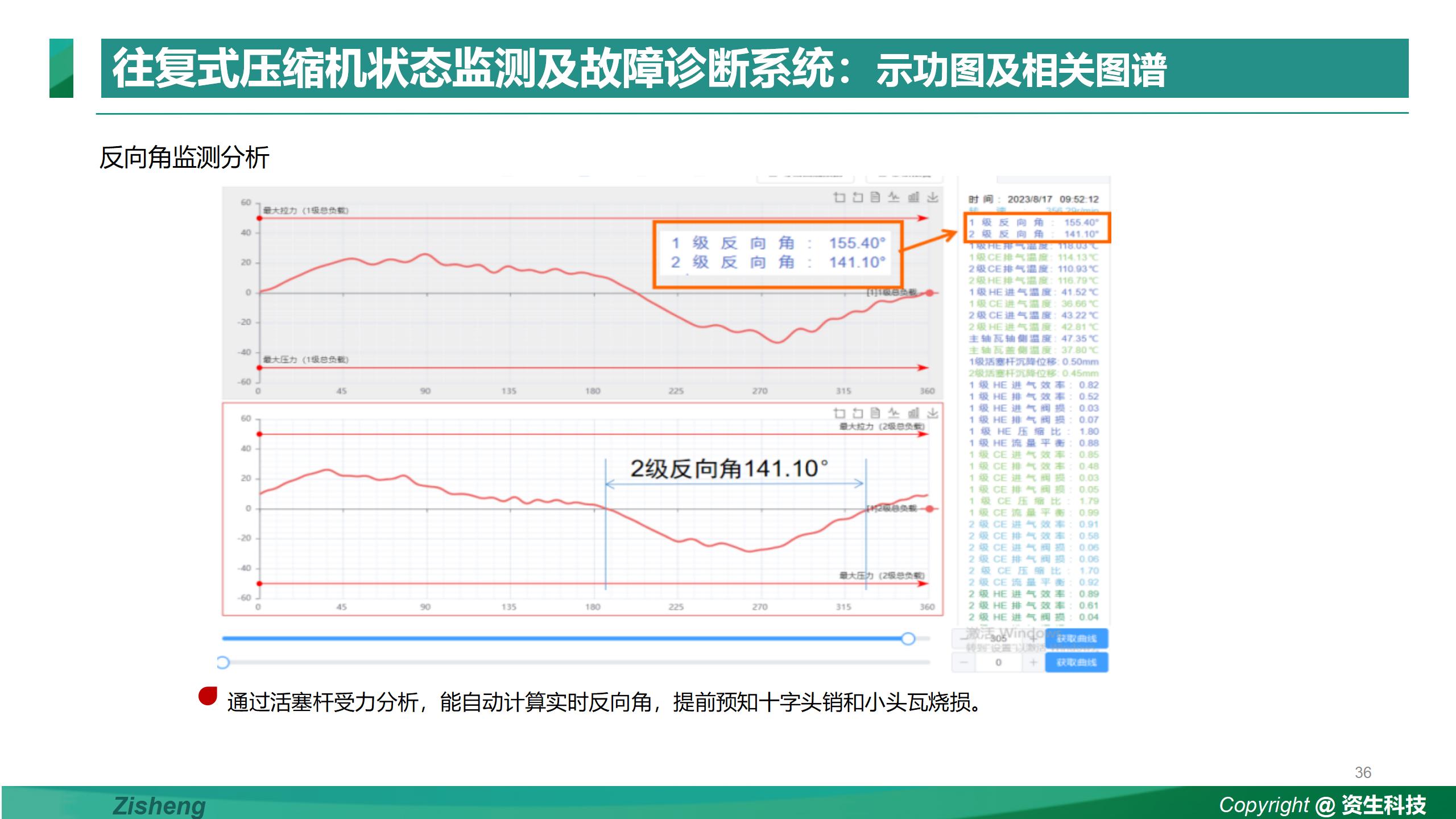The height and width of the screenshot is (819, 1456).
Task: Open data view icon on bottom chart
Action: point(876,413)
